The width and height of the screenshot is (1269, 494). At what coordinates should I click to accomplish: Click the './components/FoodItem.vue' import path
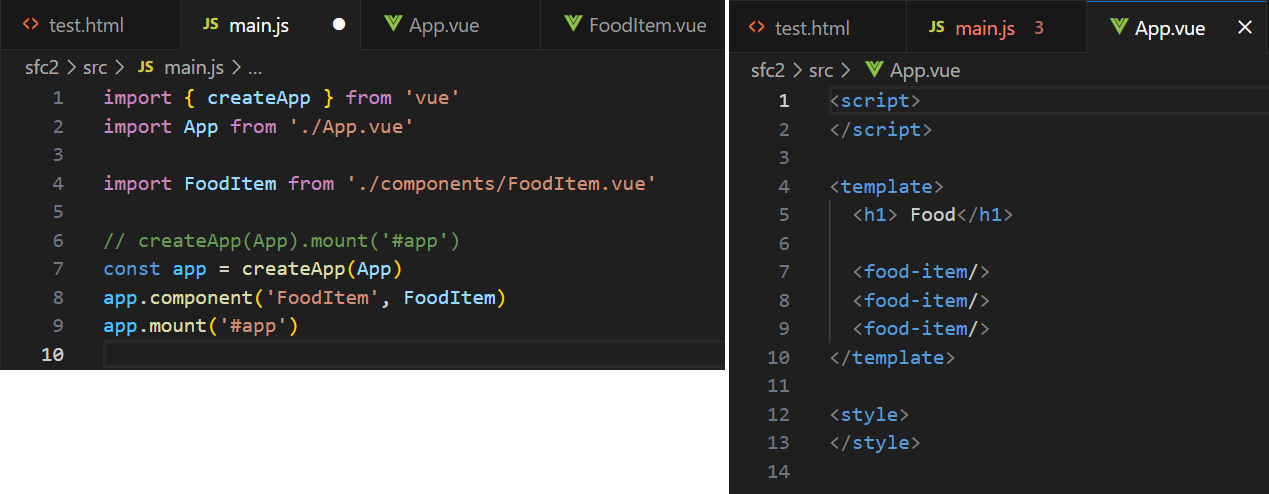click(501, 184)
